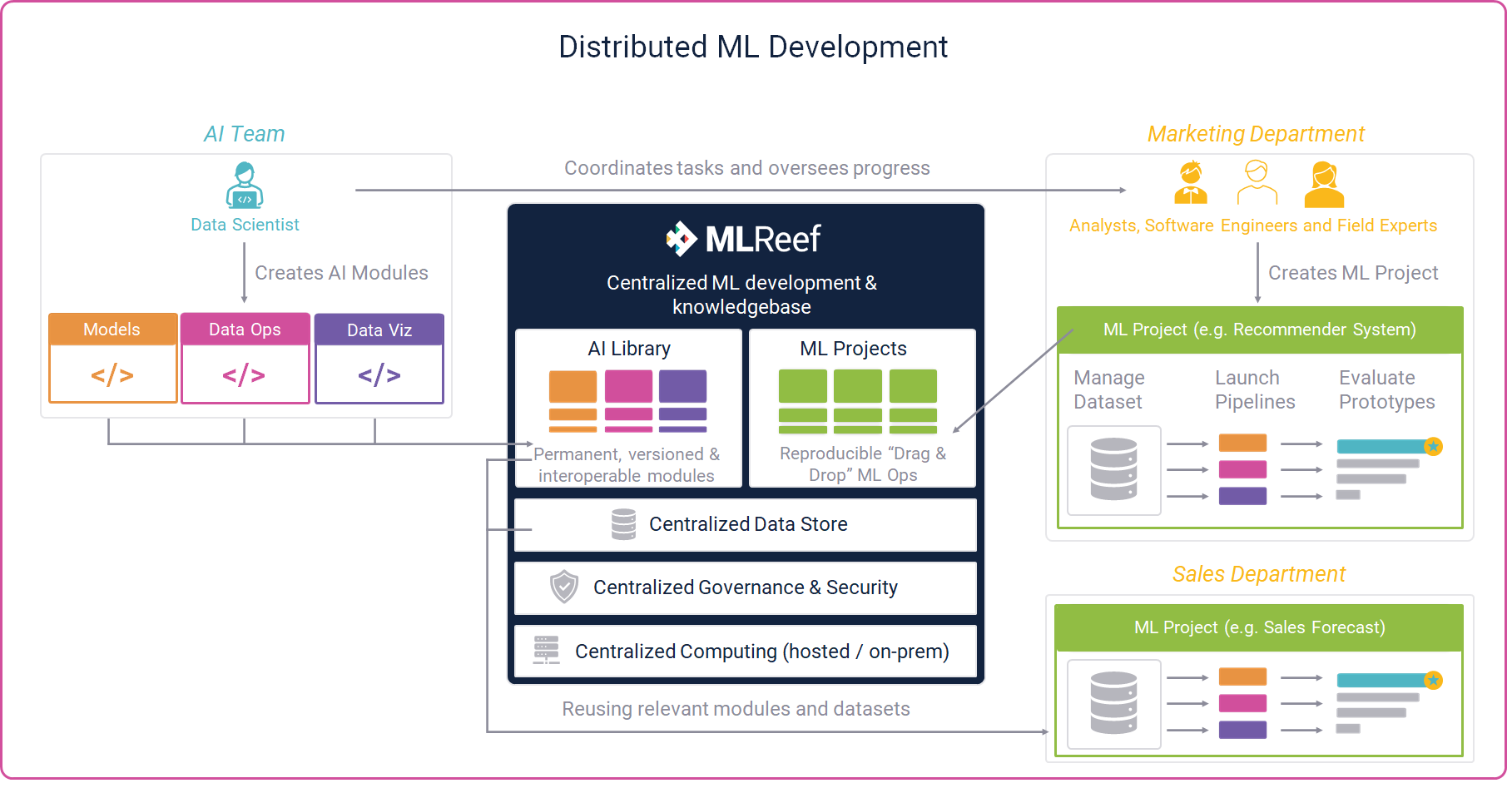Viewport: 1512px width, 788px height.
Task: Click the purple pipeline block in Recommender System
Action: click(1242, 496)
